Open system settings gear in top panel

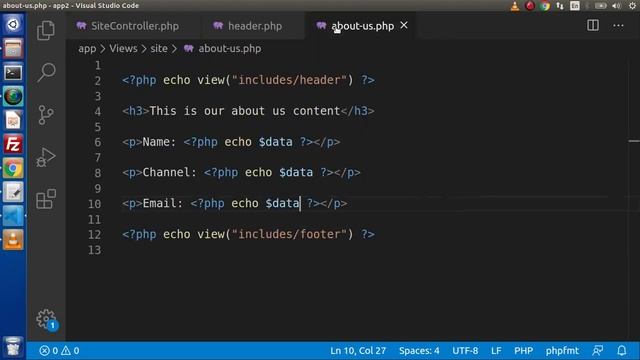[x=632, y=6]
